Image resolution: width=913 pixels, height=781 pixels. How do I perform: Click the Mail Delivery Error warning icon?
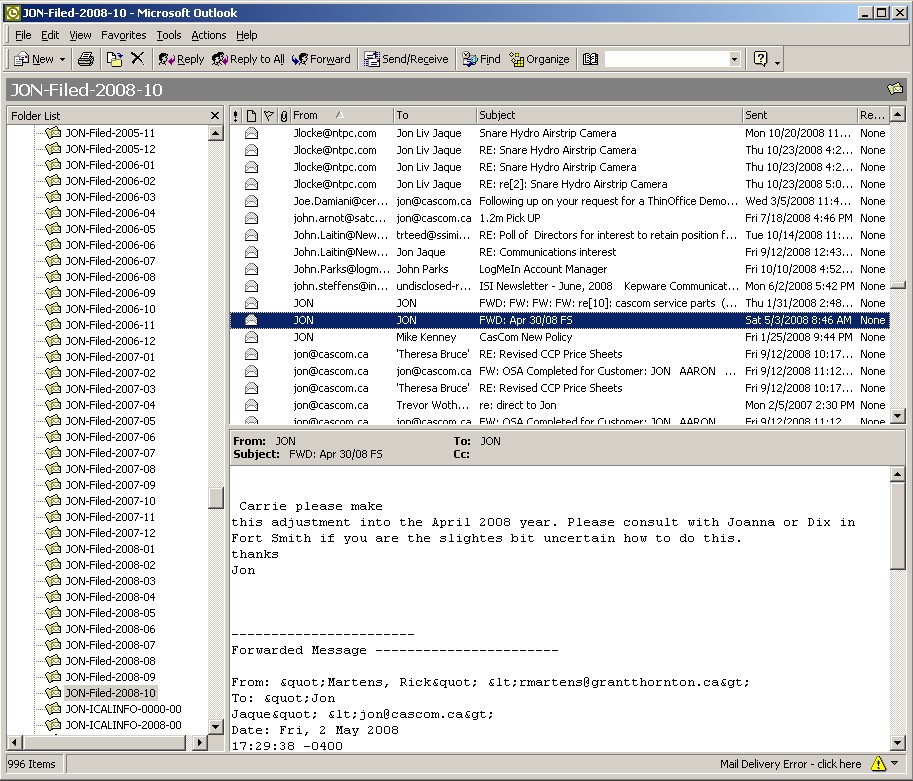coord(877,764)
